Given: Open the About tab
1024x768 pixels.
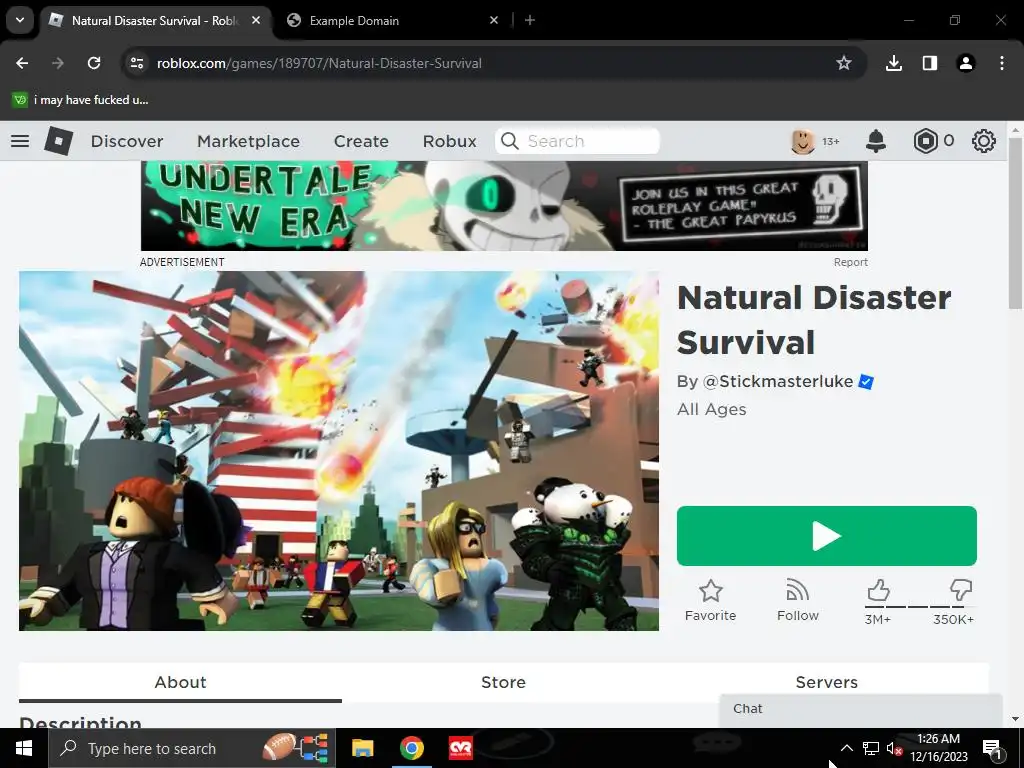Looking at the screenshot, I should (180, 682).
